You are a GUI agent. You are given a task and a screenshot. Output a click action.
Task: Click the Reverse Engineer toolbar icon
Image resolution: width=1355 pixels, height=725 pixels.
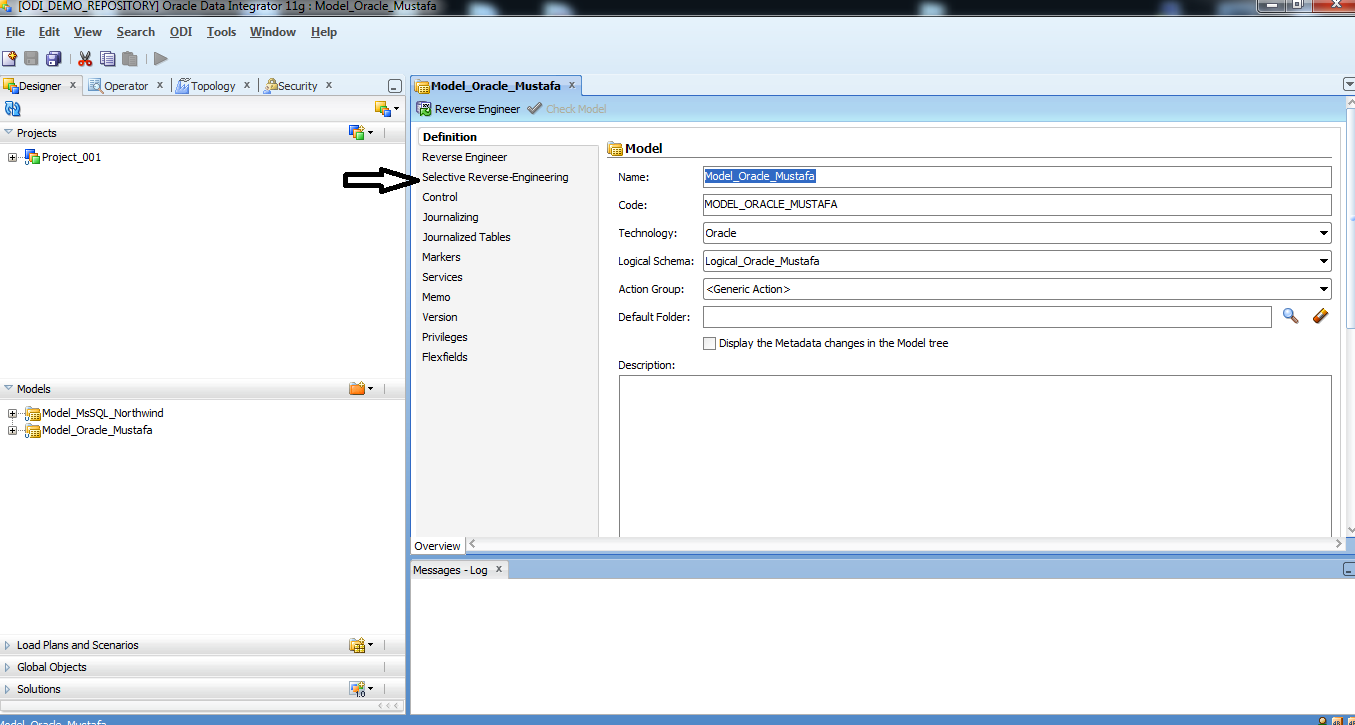pyautogui.click(x=424, y=108)
